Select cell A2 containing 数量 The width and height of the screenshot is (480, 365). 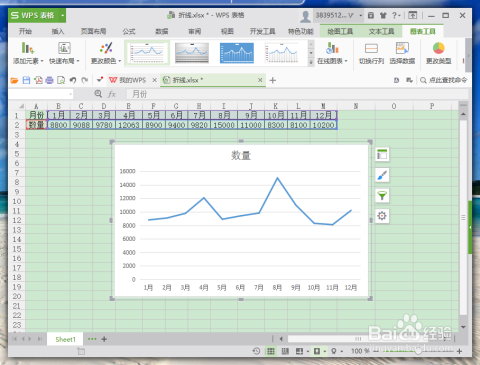[x=36, y=125]
